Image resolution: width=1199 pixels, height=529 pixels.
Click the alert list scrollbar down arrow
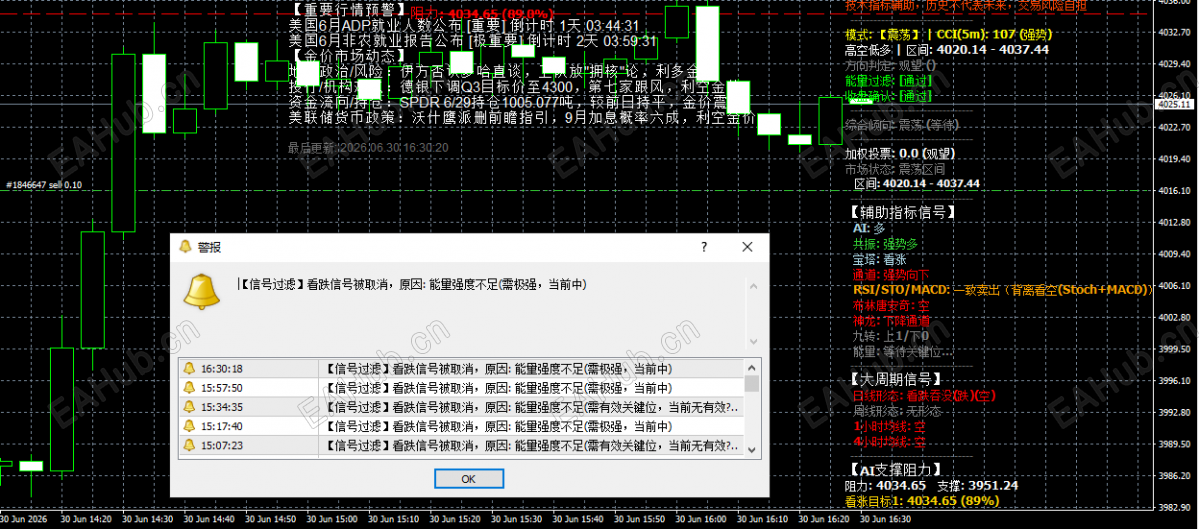752,450
